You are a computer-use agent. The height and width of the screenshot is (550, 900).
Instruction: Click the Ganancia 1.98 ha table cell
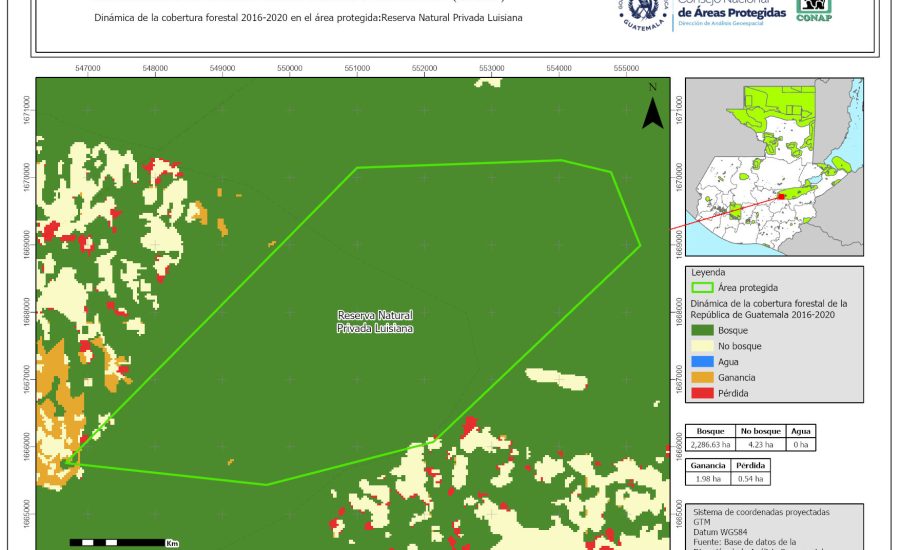point(709,479)
